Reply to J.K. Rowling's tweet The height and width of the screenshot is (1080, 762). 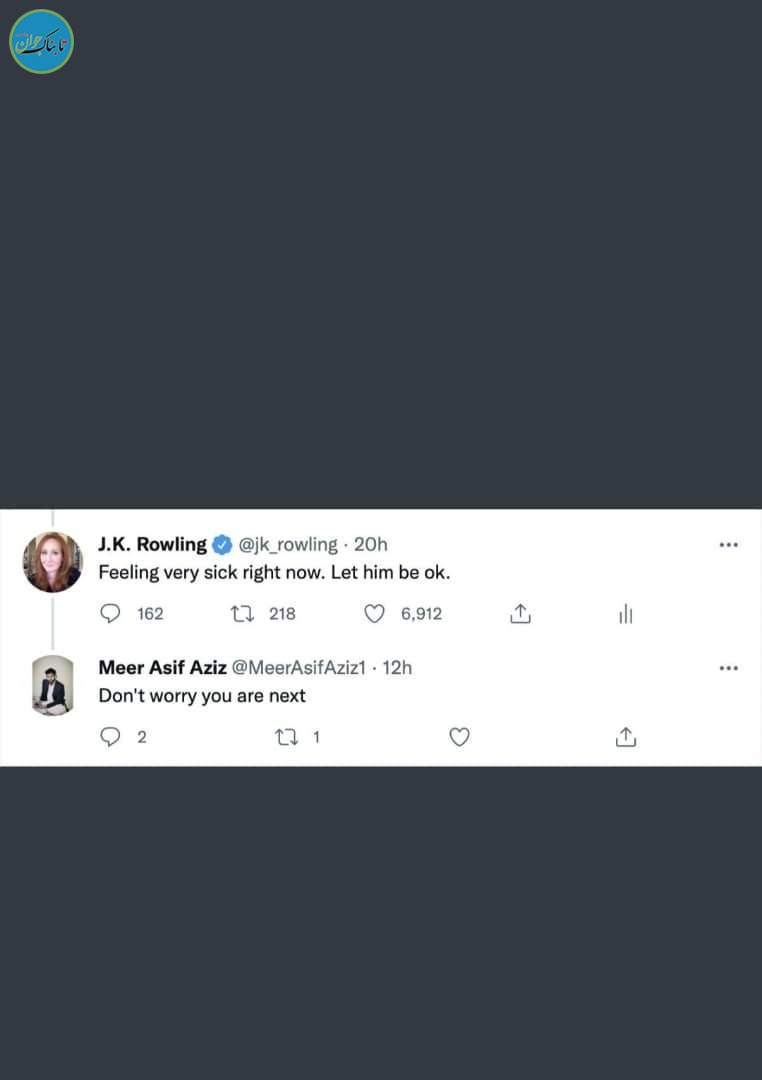(x=111, y=613)
